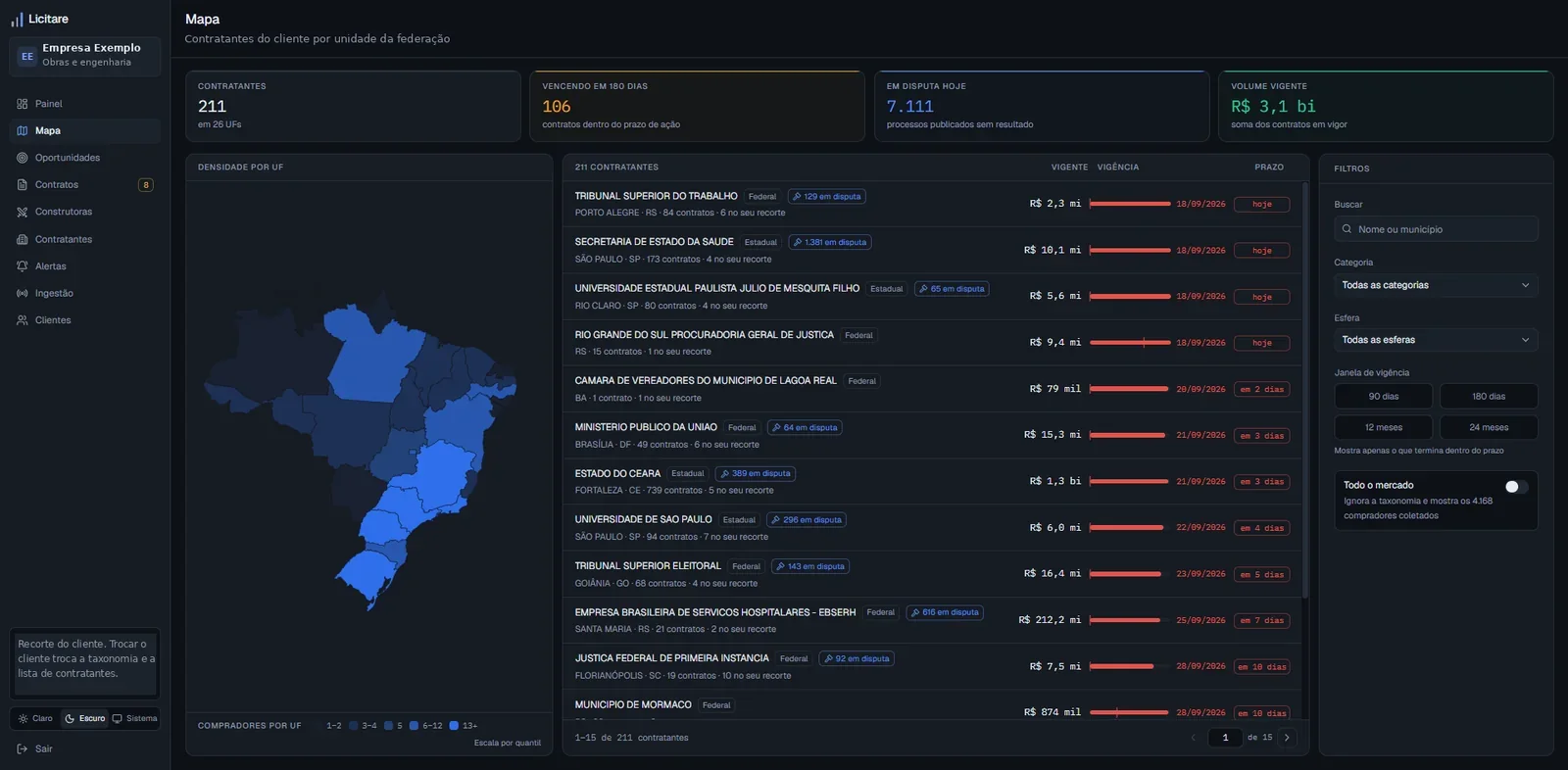The image size is (1568, 770).
Task: Click the Ingestão signal icon
Action: (x=23, y=293)
